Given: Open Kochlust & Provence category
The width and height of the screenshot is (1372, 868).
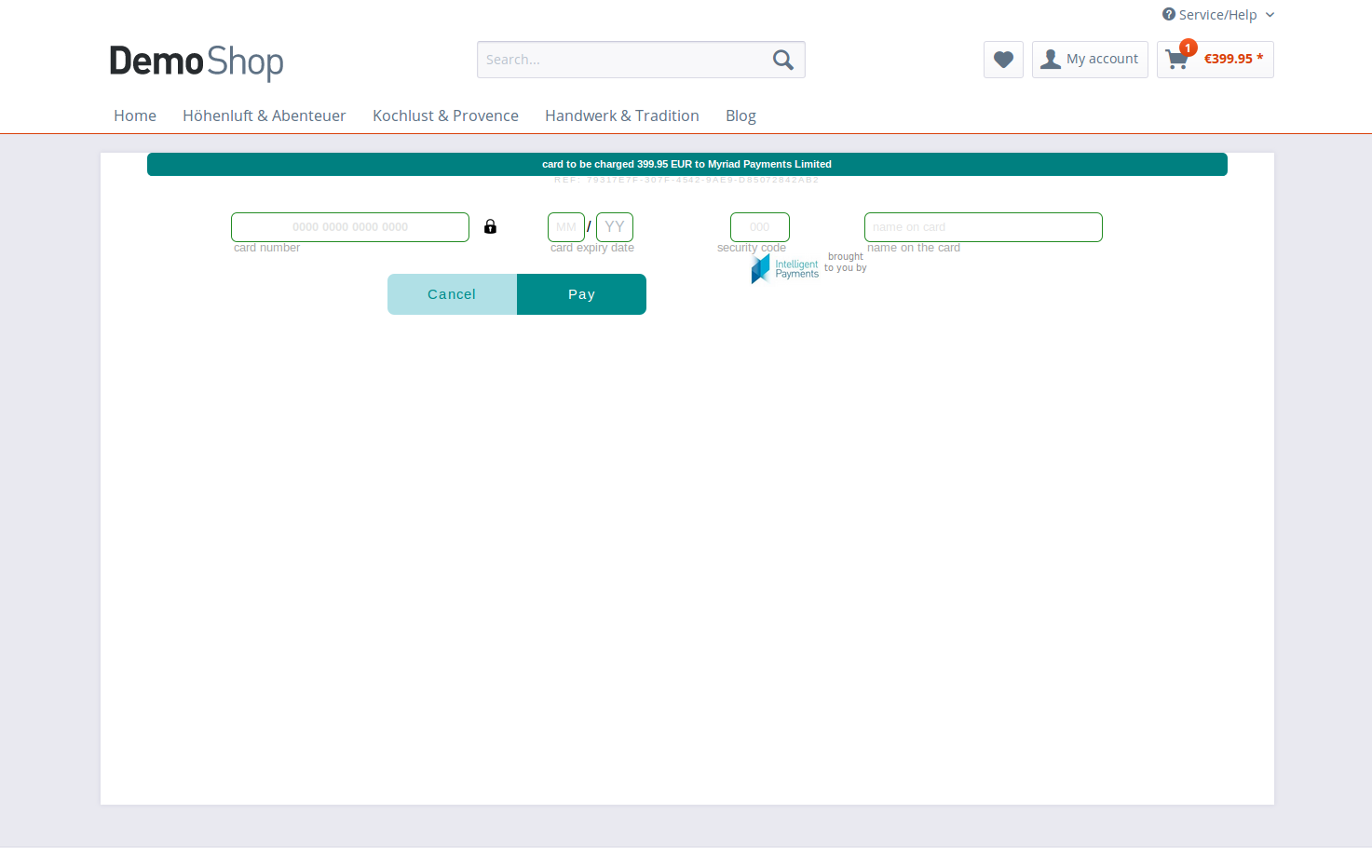Looking at the screenshot, I should 445,115.
